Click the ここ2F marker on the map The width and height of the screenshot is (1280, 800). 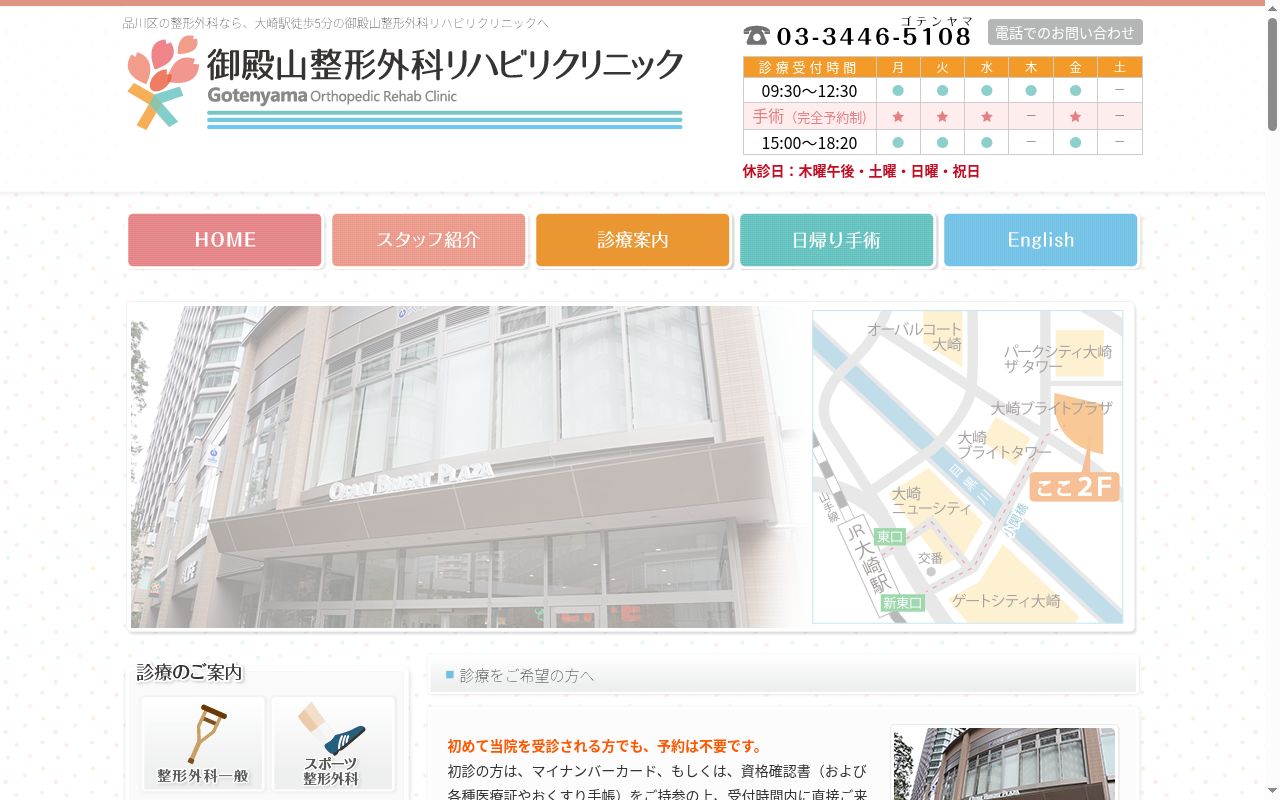1074,487
